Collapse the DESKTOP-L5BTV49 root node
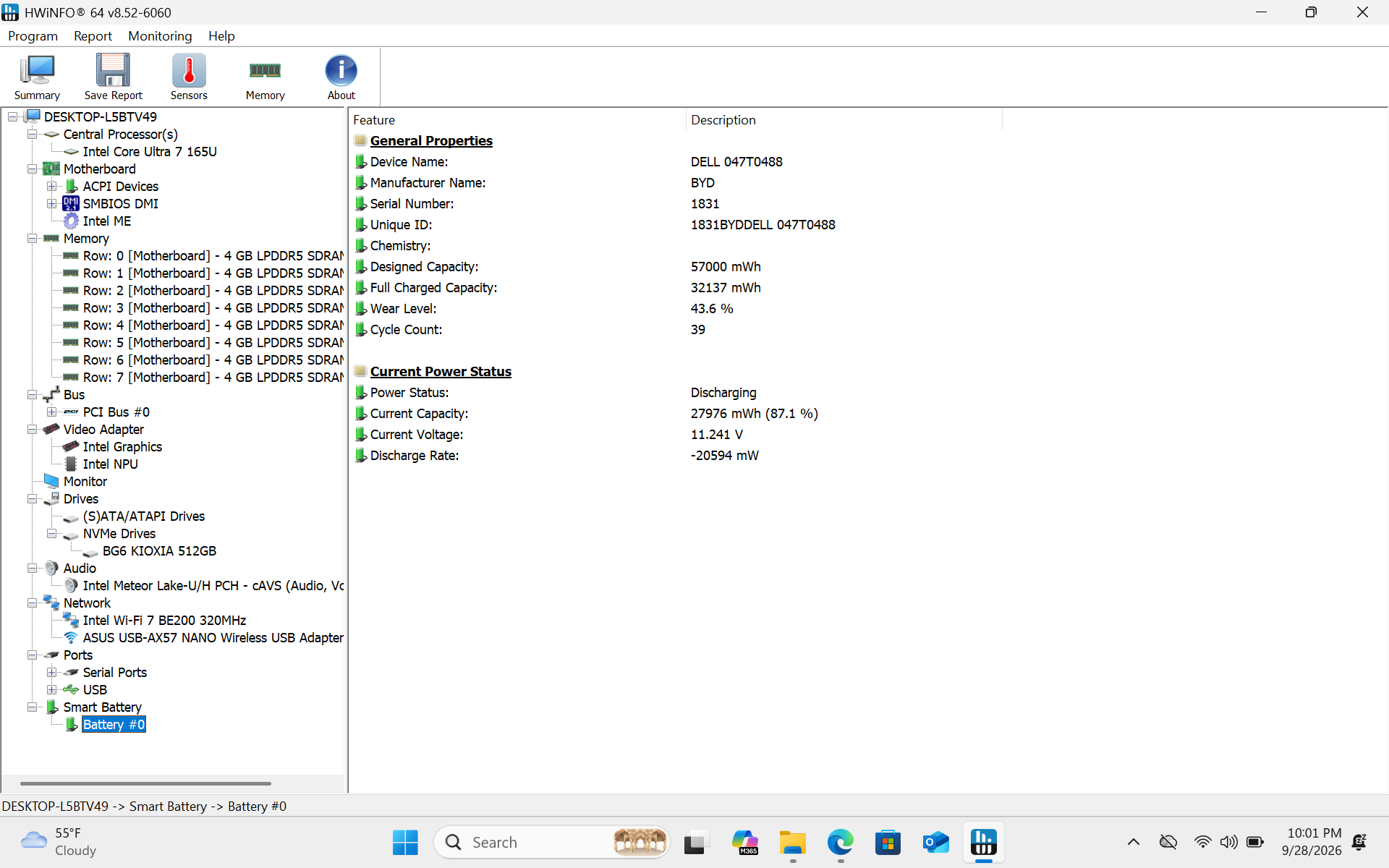1389x868 pixels. click(12, 117)
